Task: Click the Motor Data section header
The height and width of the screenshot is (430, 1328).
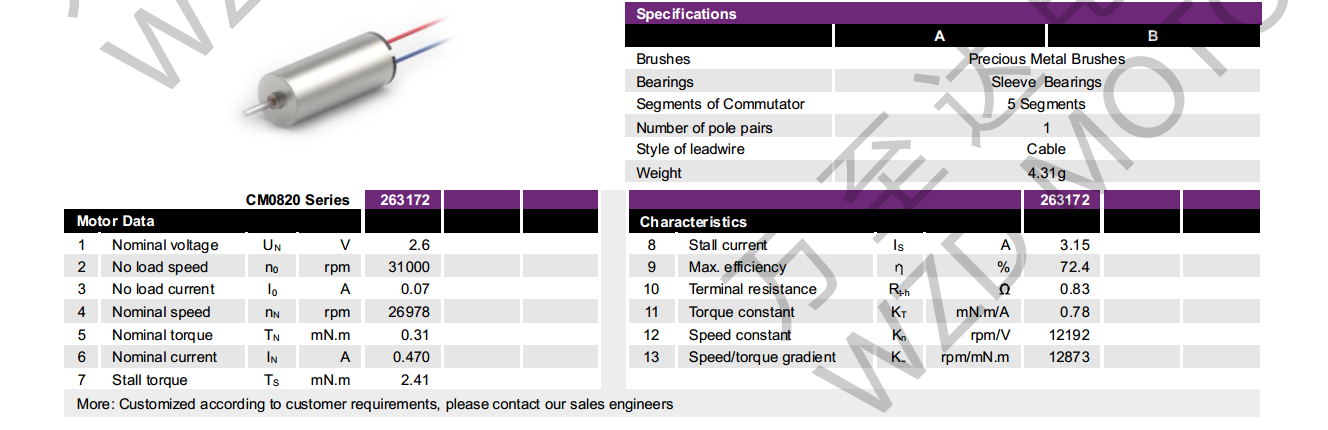Action: tap(116, 221)
